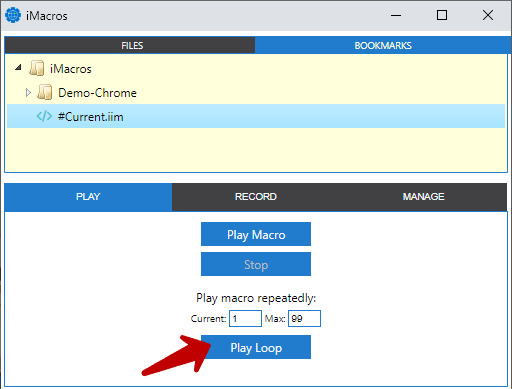This screenshot has height=389, width=512.
Task: Start the Play Loop button
Action: pyautogui.click(x=256, y=347)
